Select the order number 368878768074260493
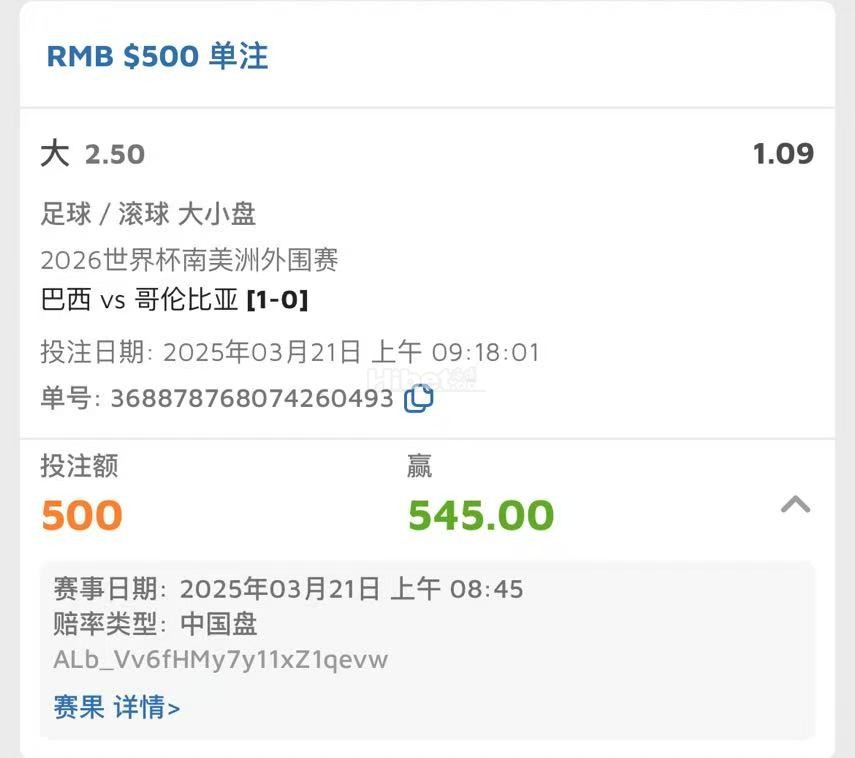Screen dimensions: 855x758 coord(251,399)
